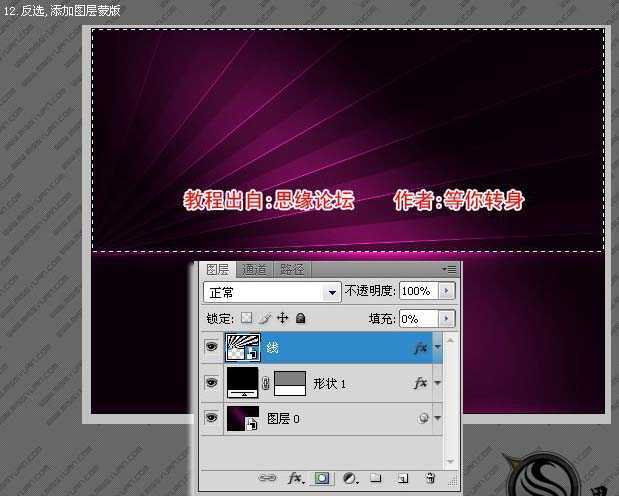Click the link layers icon
The image size is (619, 496).
267,478
